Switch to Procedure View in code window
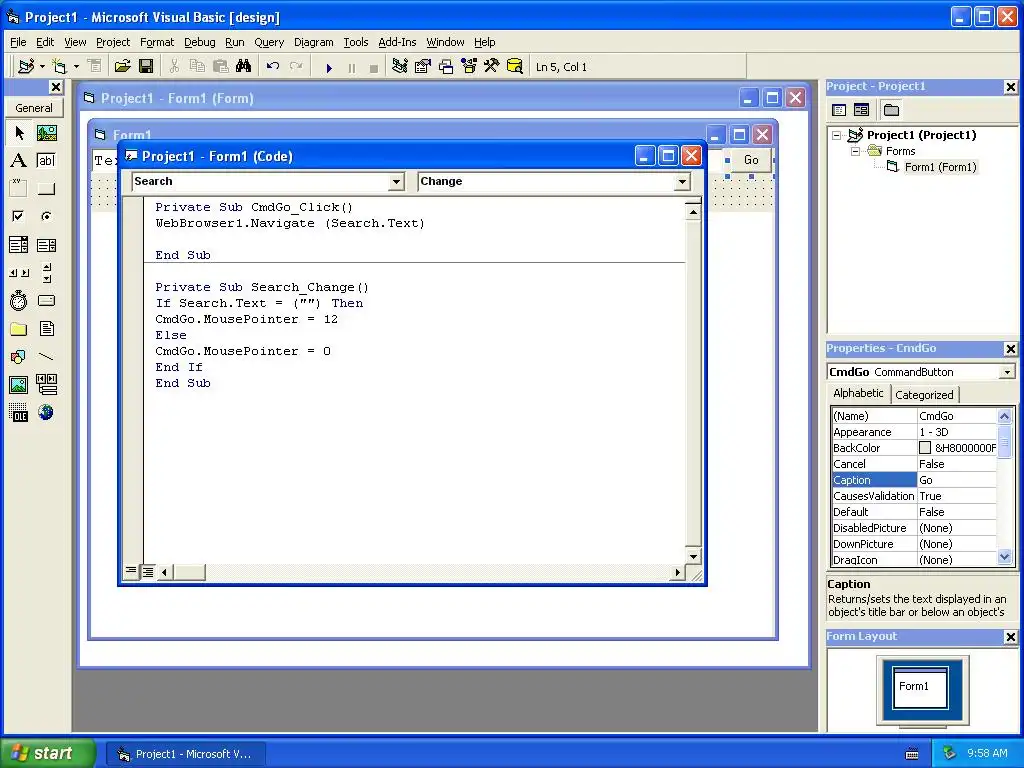This screenshot has height=768, width=1024. (x=131, y=571)
